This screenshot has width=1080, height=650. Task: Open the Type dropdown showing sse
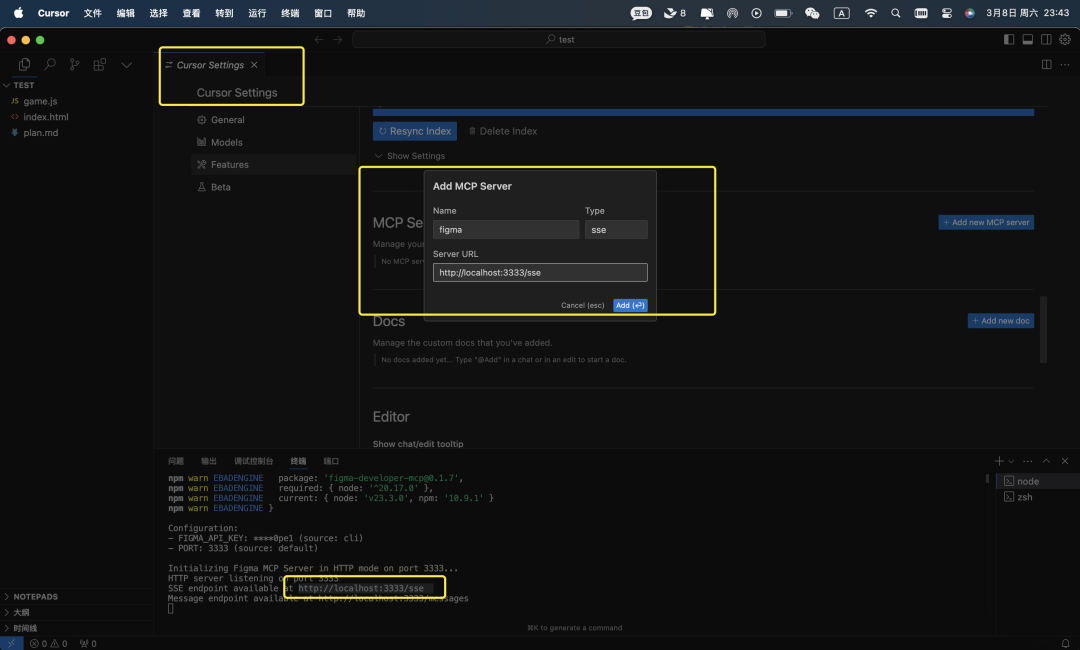click(616, 230)
